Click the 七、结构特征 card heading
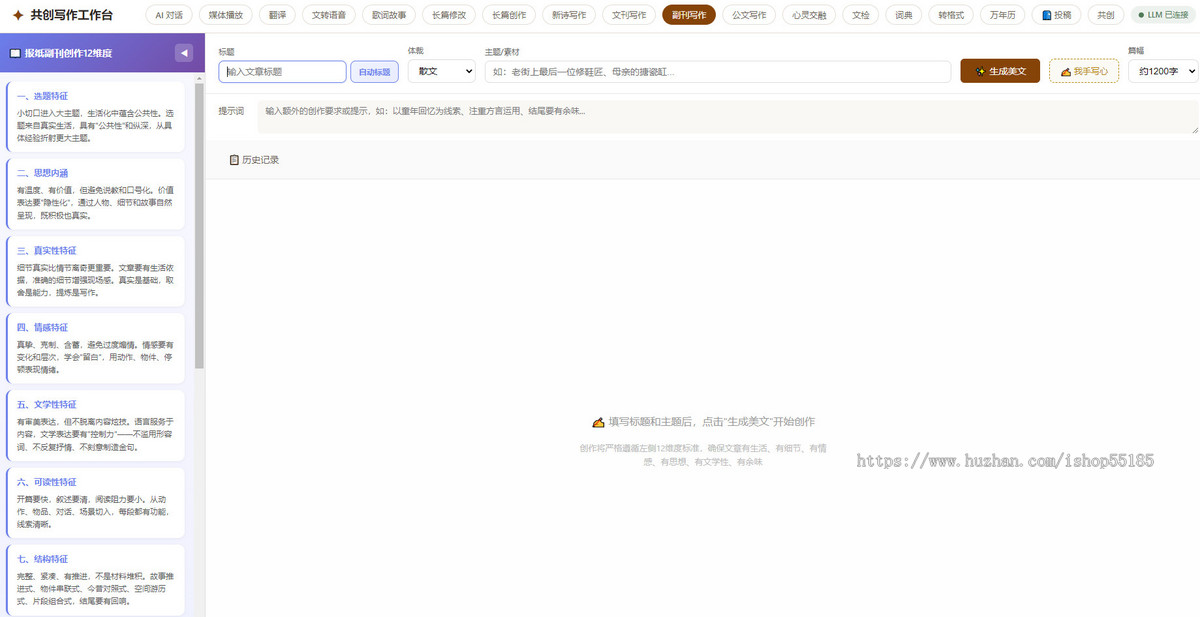The image size is (1200, 617). click(42, 558)
